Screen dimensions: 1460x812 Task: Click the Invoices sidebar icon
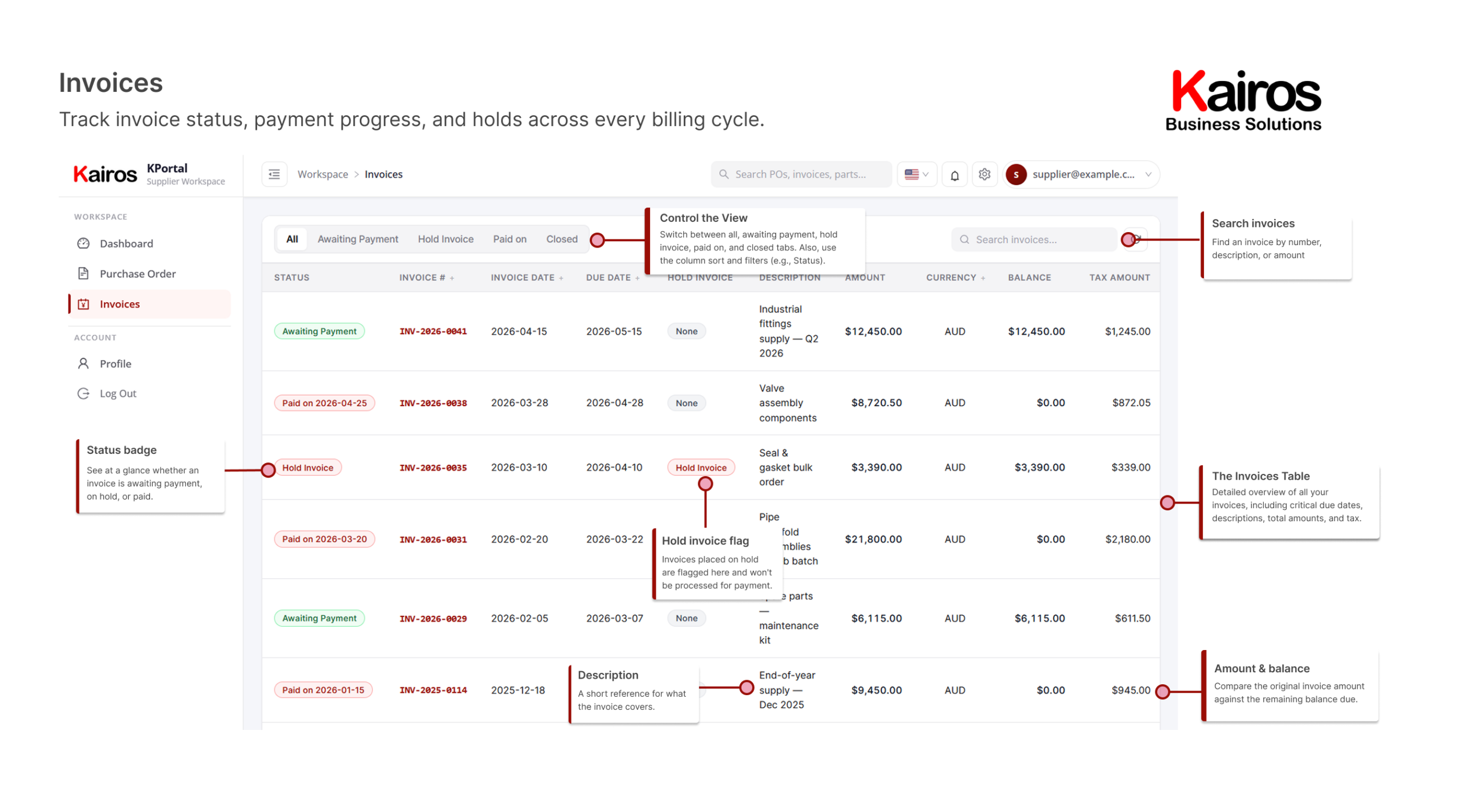pos(83,304)
